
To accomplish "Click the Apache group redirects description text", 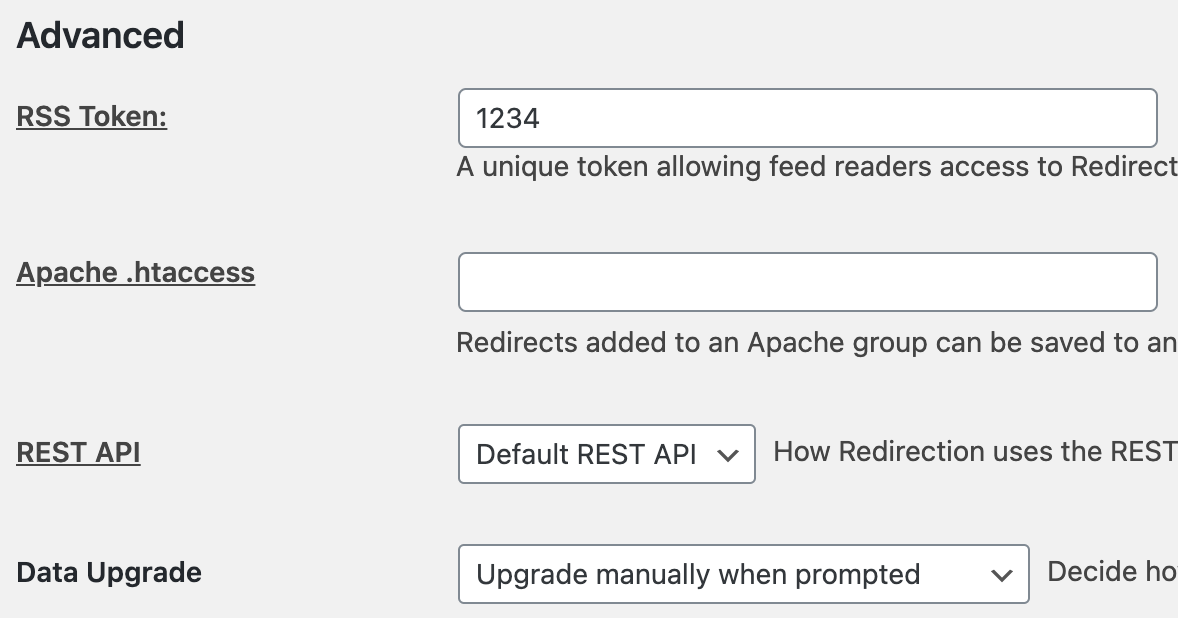I will pyautogui.click(x=816, y=343).
